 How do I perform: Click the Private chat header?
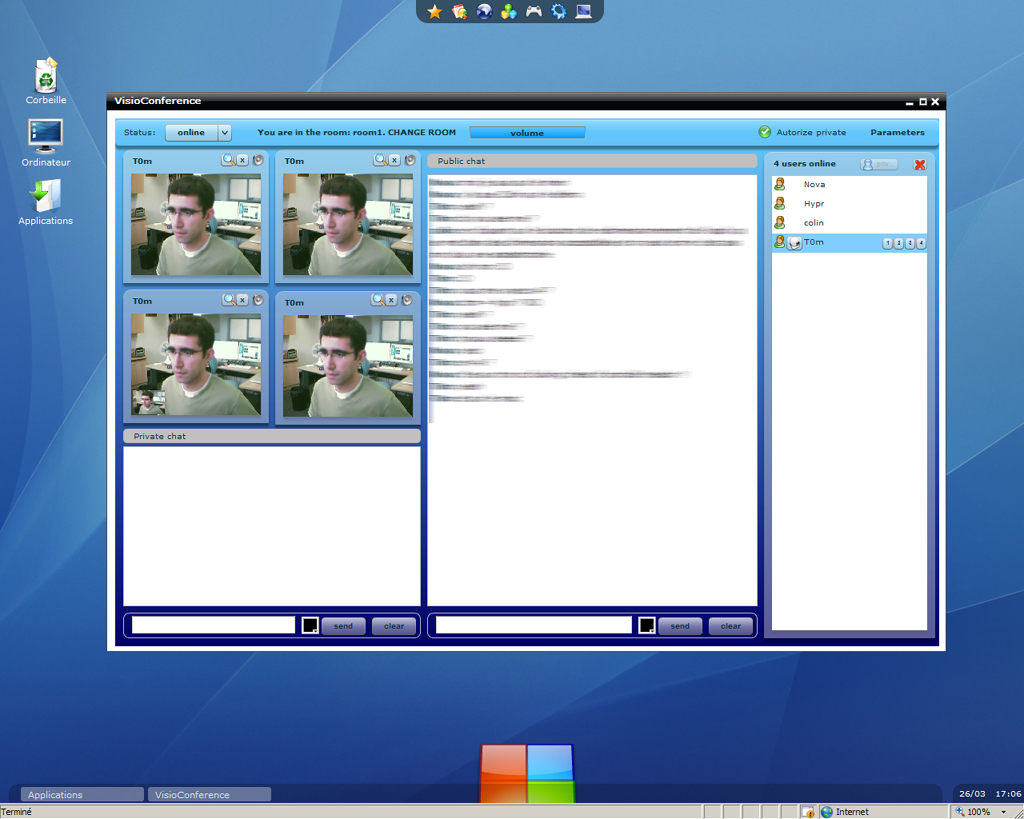click(x=272, y=436)
